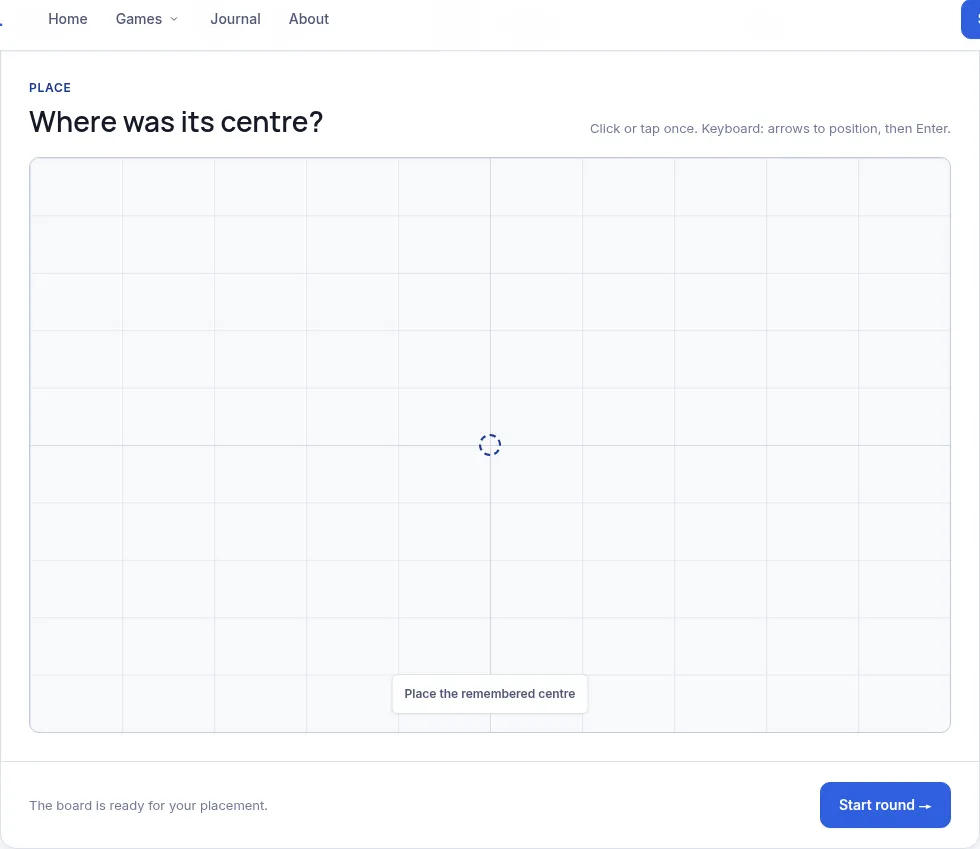Click the PLACE section label
Image resolution: width=980 pixels, height=849 pixels.
(x=50, y=88)
